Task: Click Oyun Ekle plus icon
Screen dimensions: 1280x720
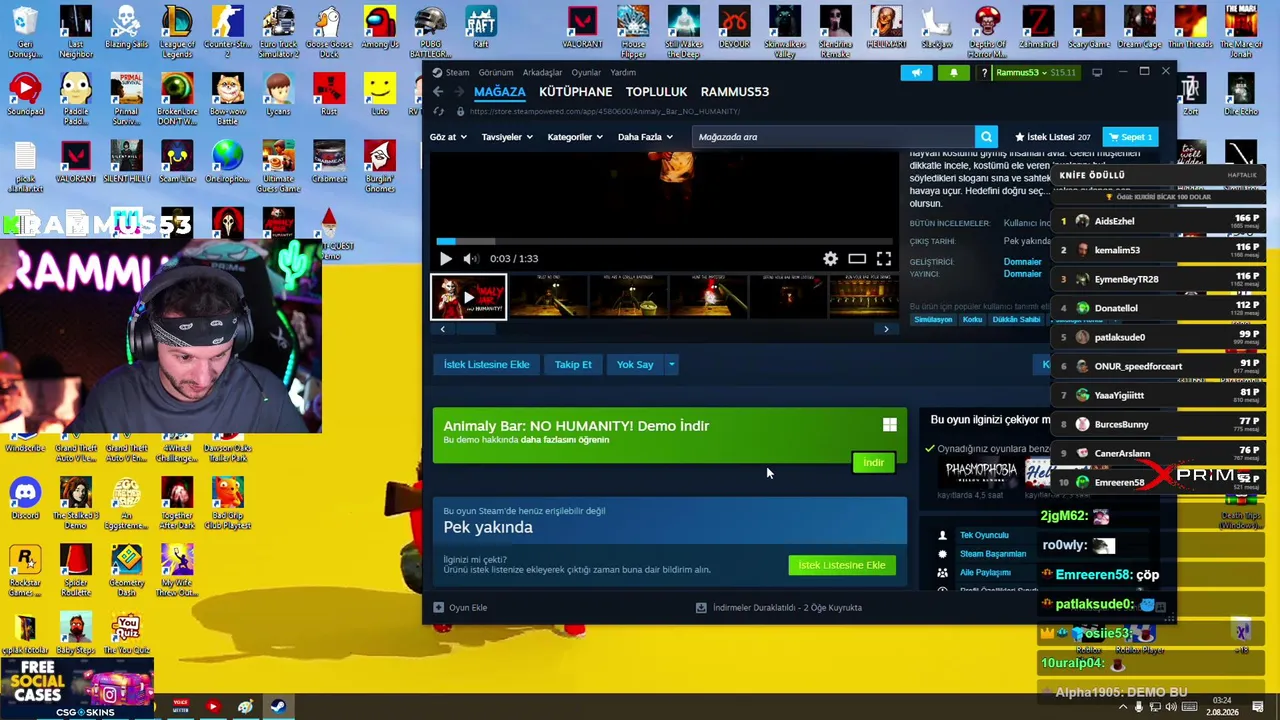Action: 439,607
